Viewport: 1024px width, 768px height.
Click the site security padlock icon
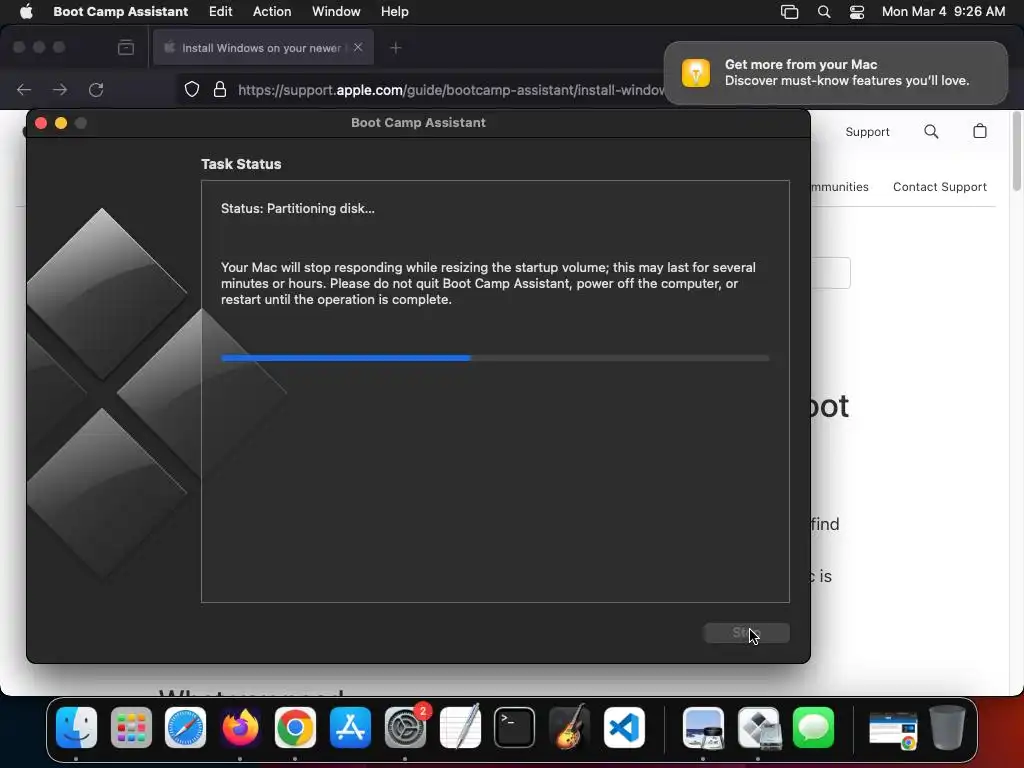(x=220, y=89)
